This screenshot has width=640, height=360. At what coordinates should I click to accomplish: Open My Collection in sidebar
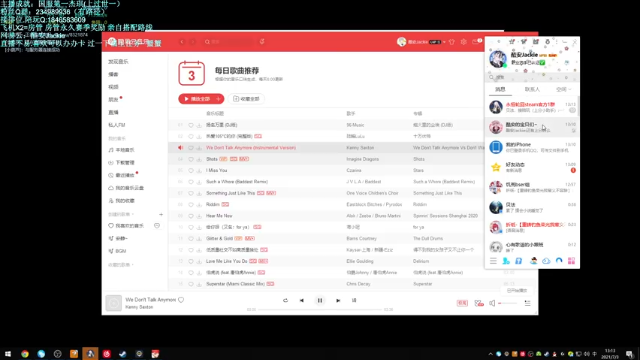click(x=121, y=201)
